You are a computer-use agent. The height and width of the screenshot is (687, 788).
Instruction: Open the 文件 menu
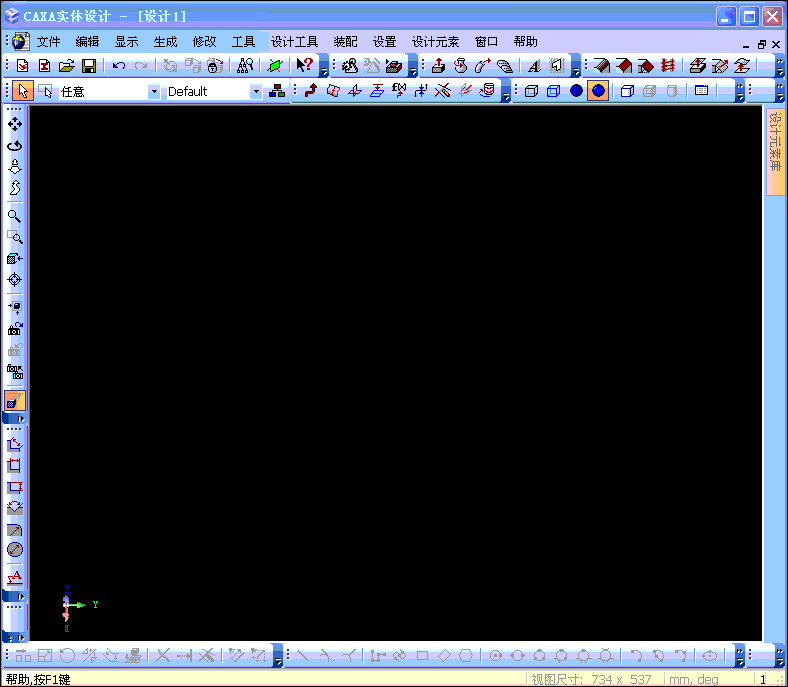[x=48, y=42]
